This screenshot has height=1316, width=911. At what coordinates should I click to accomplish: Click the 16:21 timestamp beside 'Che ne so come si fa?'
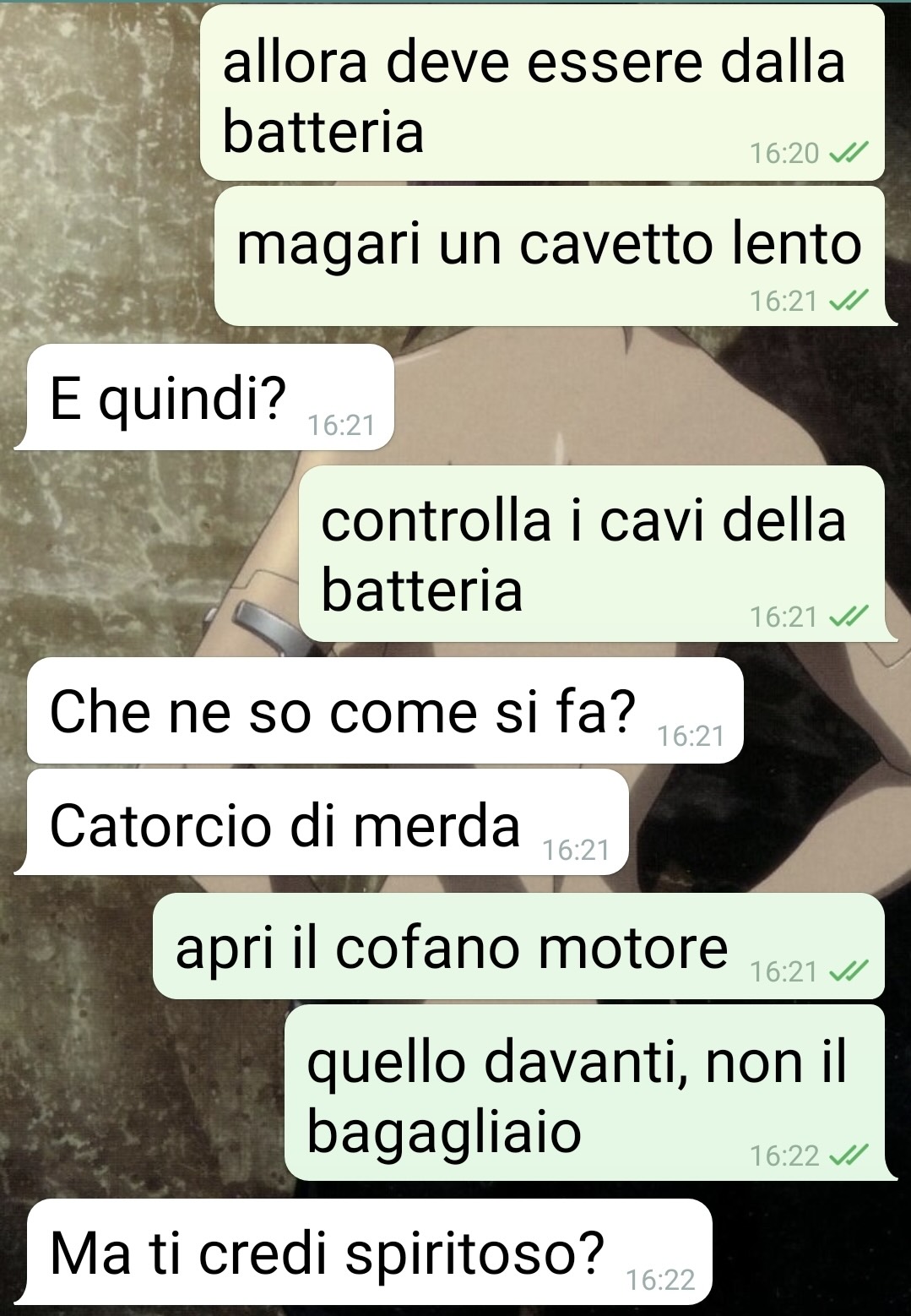[691, 737]
